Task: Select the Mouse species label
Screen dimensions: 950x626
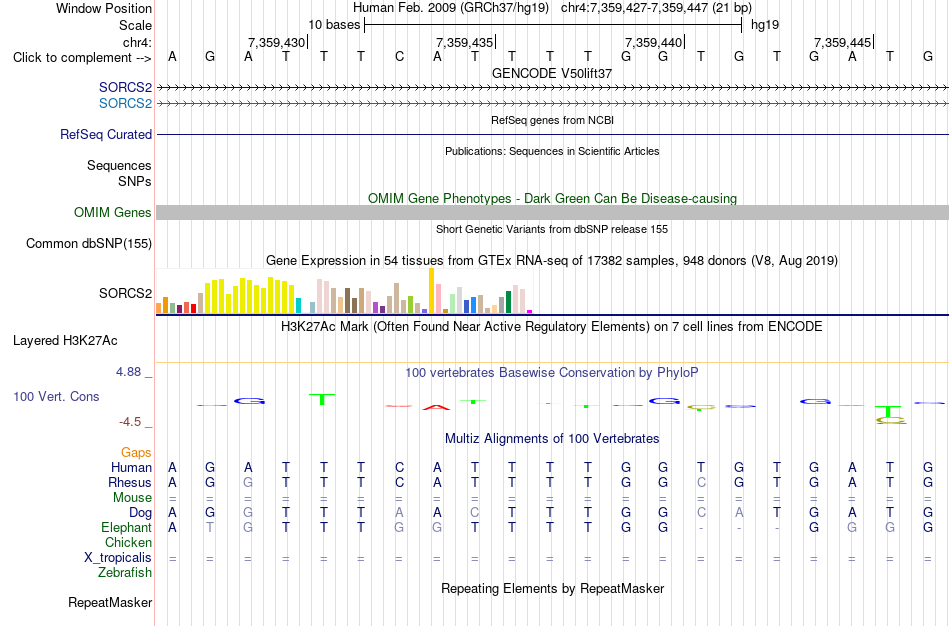Action: [x=132, y=498]
